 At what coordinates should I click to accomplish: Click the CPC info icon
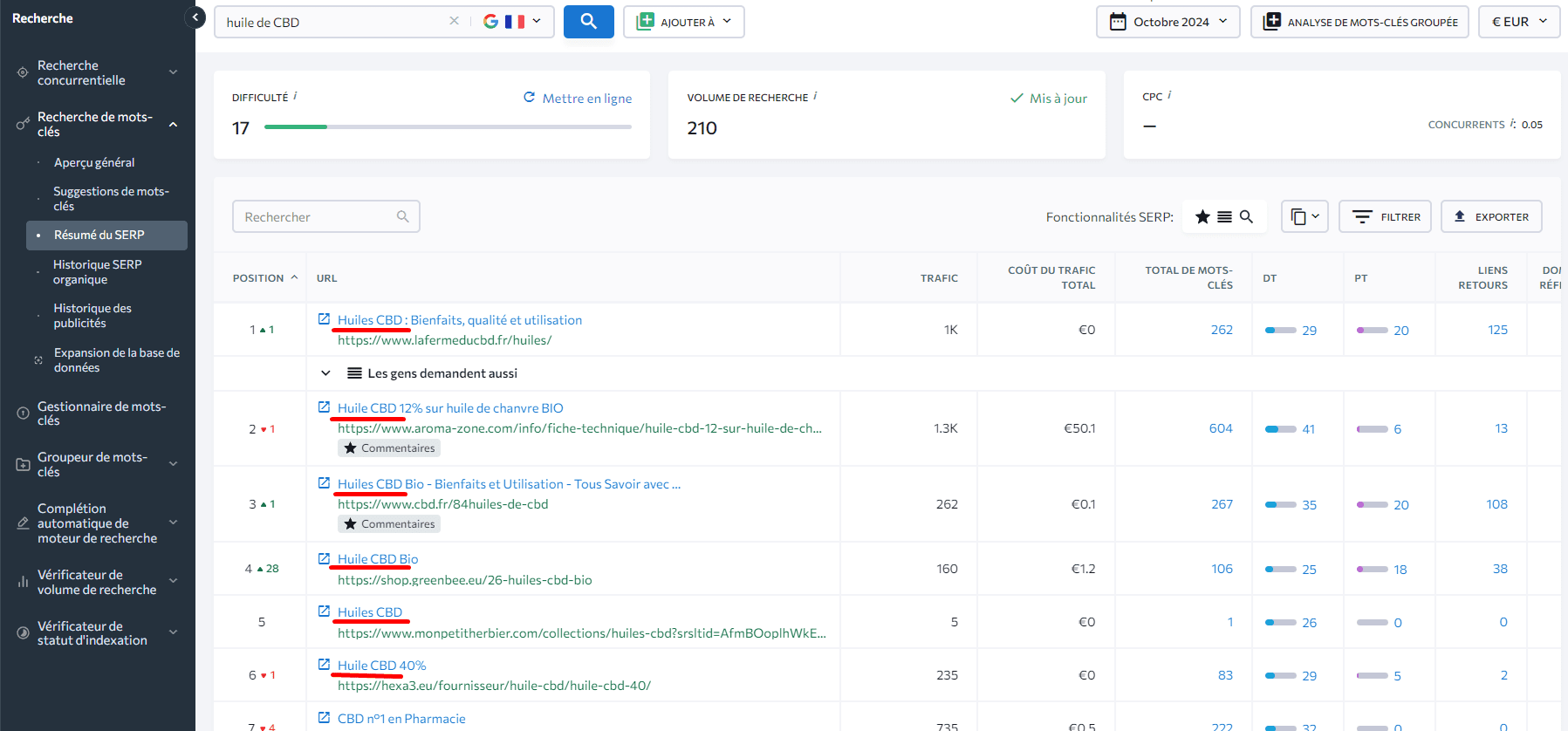click(1169, 95)
